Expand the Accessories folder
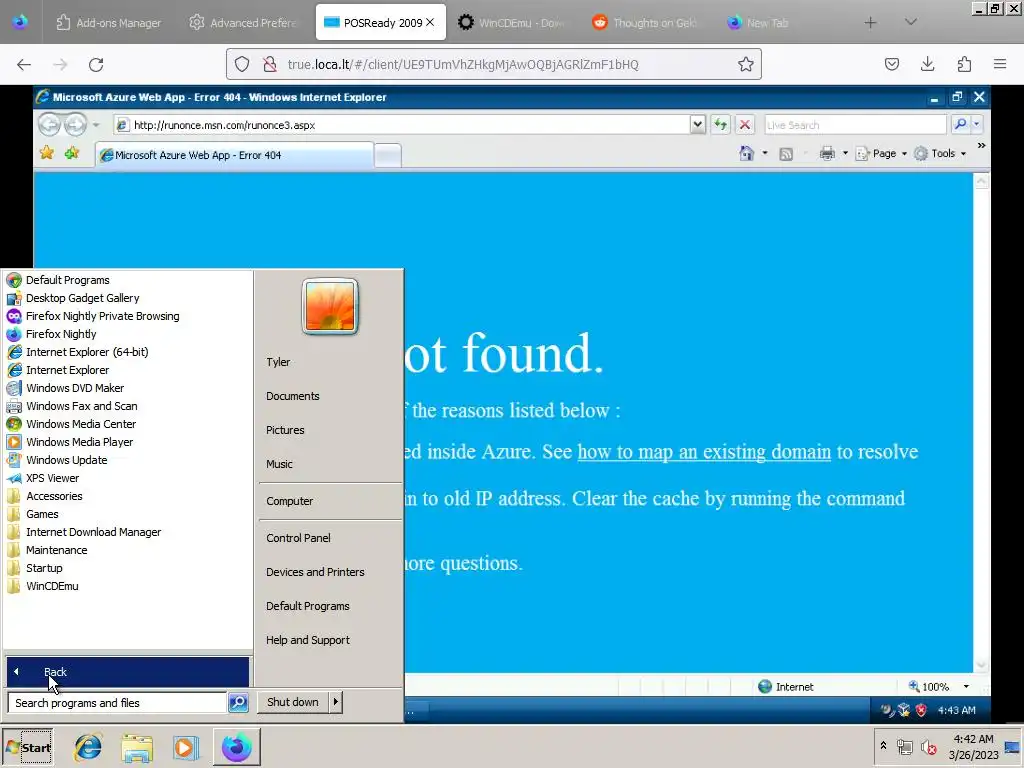Screen dimensions: 1024x768 (54, 496)
